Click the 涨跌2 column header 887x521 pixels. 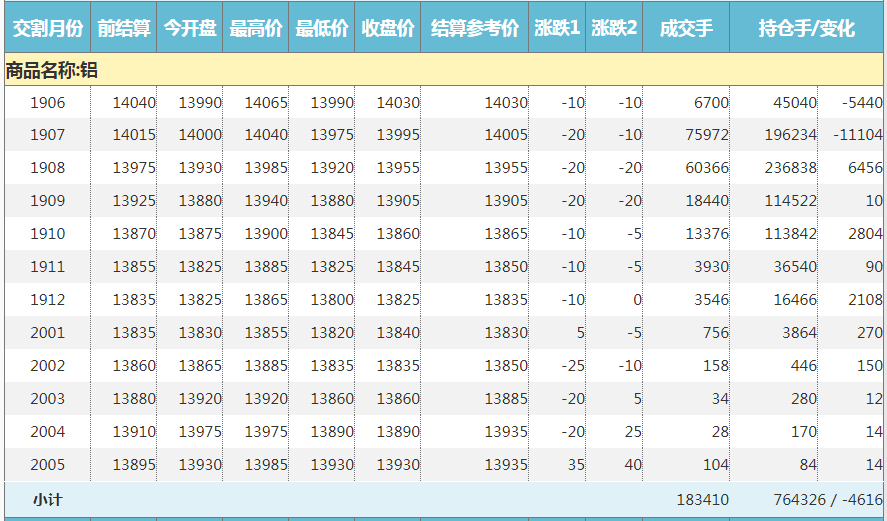click(614, 29)
